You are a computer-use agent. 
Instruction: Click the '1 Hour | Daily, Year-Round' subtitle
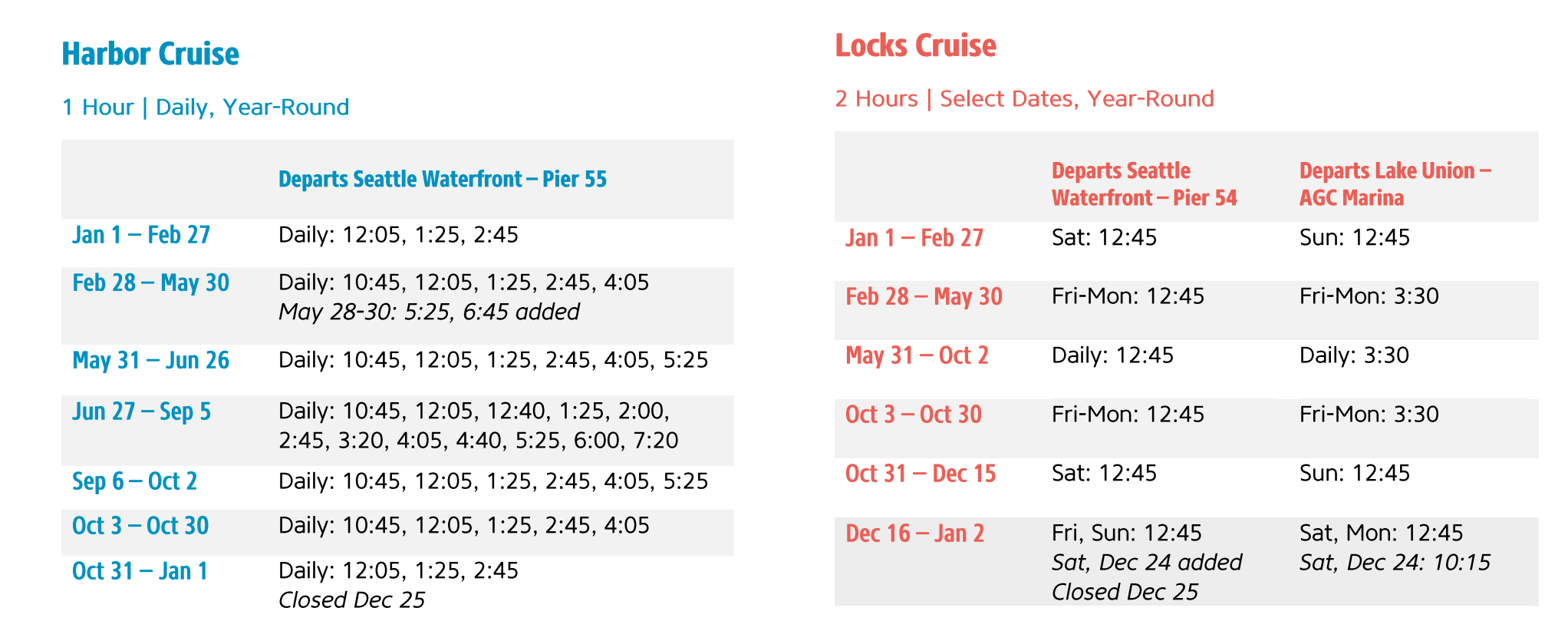(206, 107)
